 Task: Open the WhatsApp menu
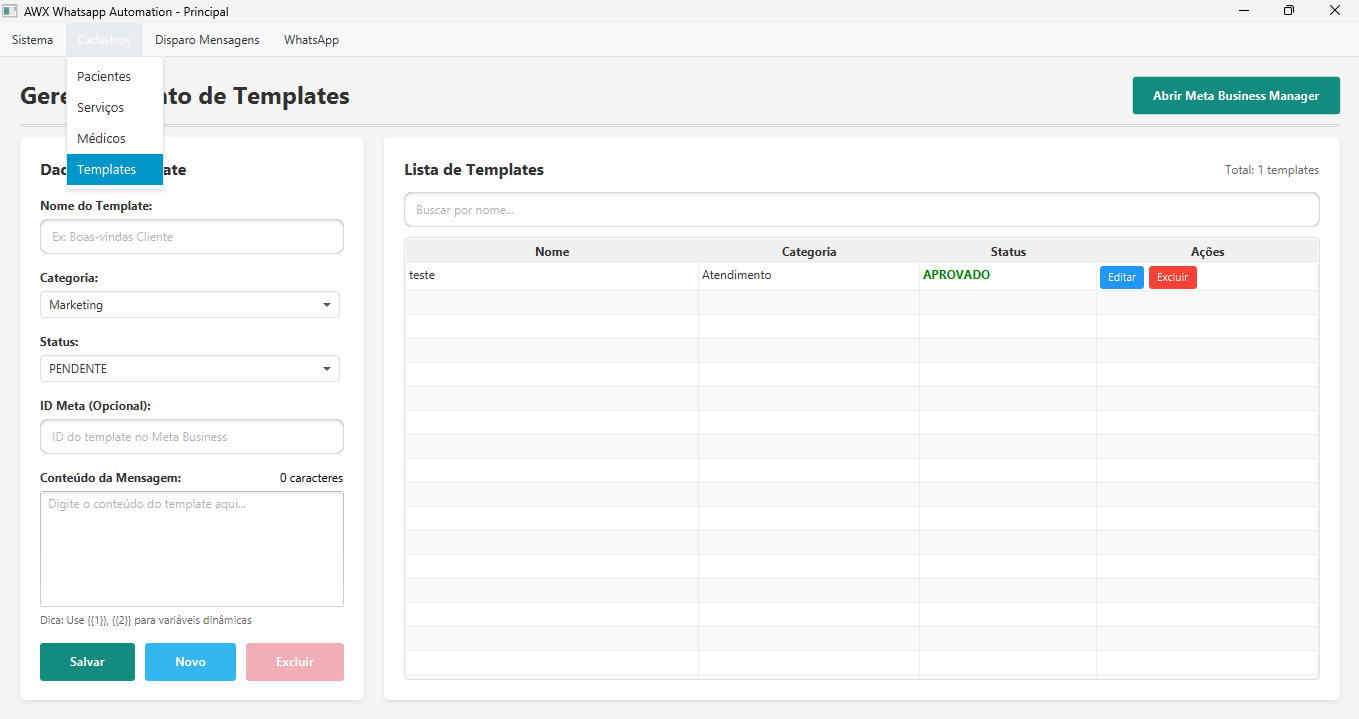coord(311,40)
